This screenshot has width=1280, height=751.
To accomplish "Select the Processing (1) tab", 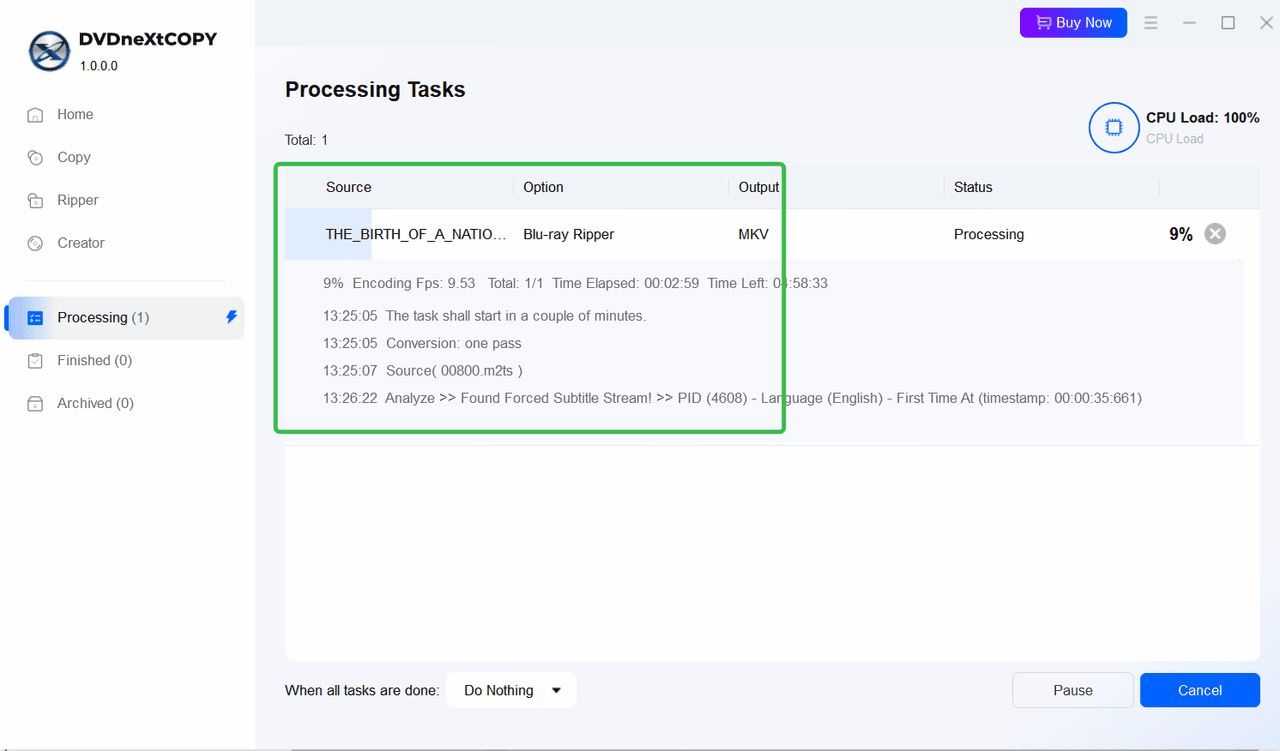I will [126, 318].
